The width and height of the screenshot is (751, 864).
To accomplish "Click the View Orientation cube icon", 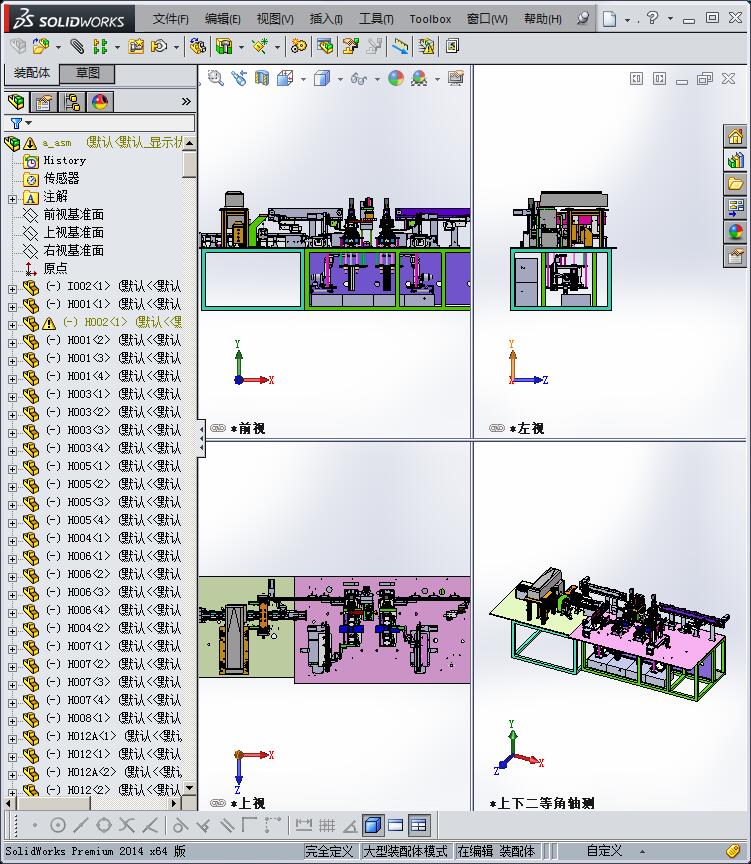I will (x=285, y=78).
